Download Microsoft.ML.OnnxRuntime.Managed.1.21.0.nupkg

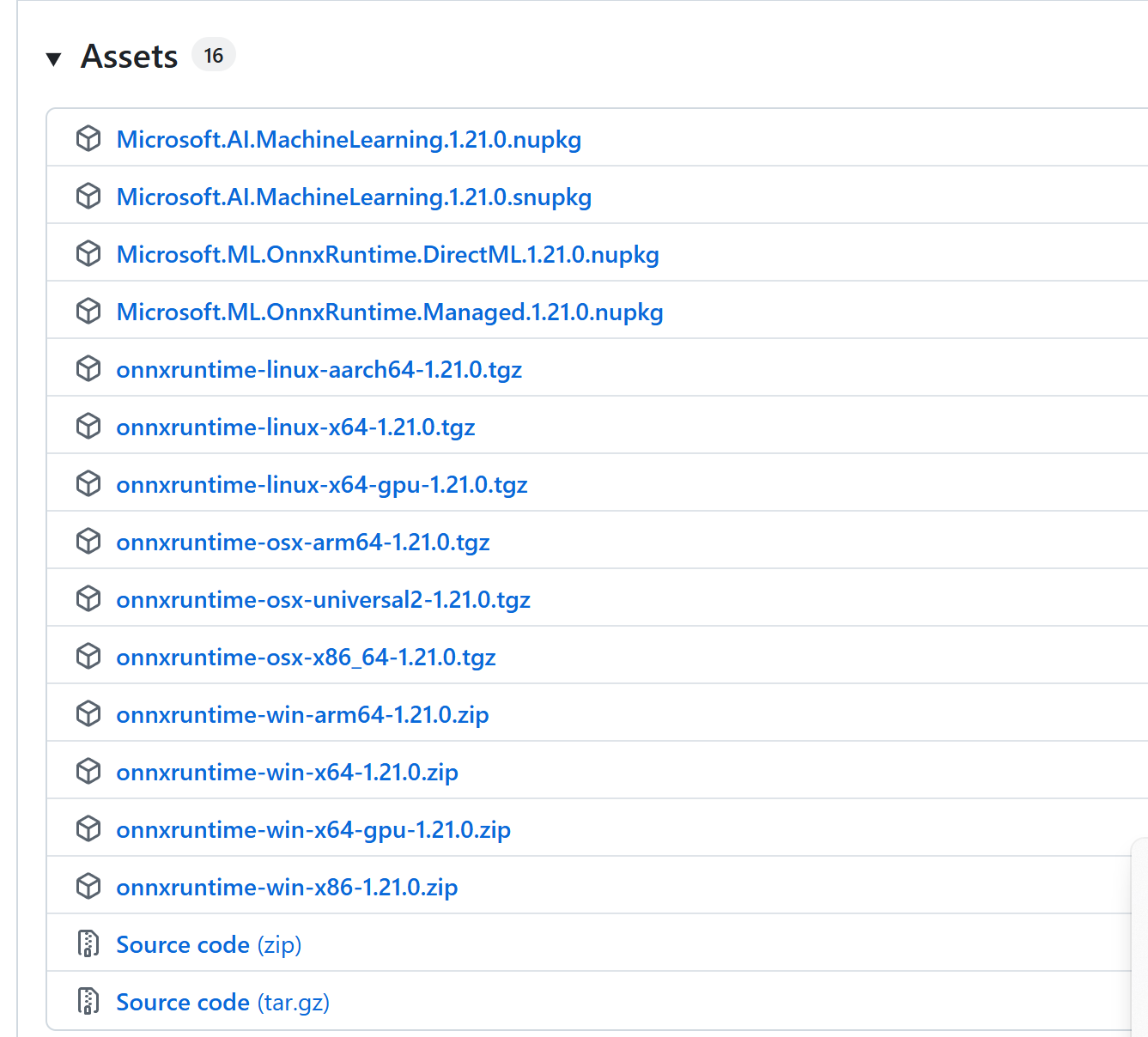click(390, 312)
